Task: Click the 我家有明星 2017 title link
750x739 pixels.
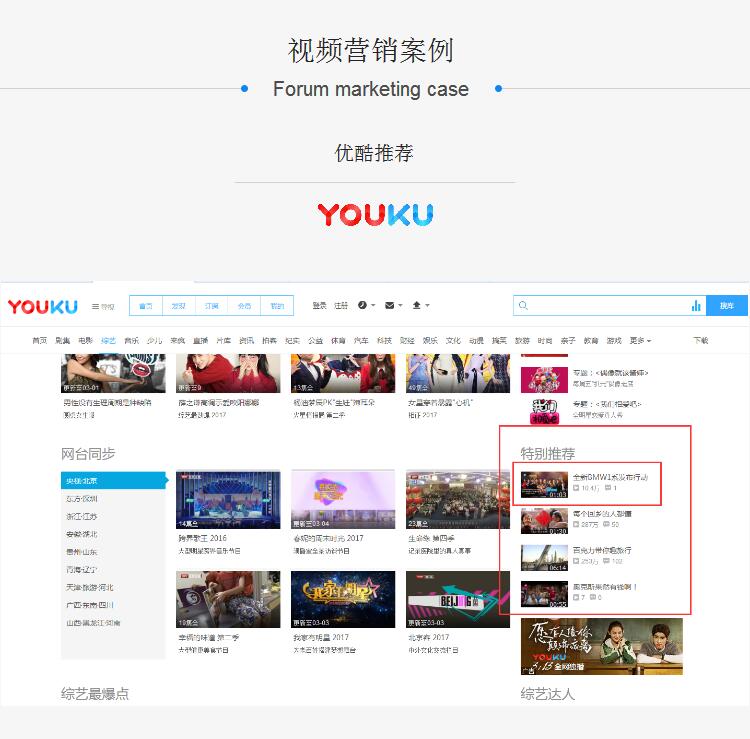Action: (x=321, y=638)
